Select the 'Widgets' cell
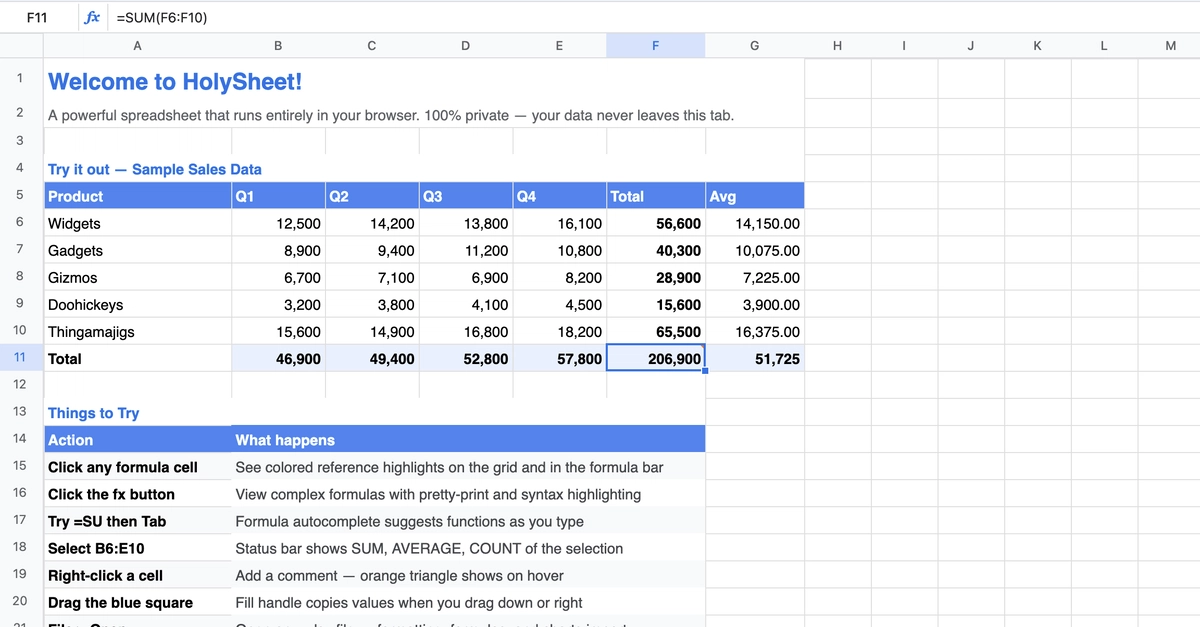 coord(138,223)
